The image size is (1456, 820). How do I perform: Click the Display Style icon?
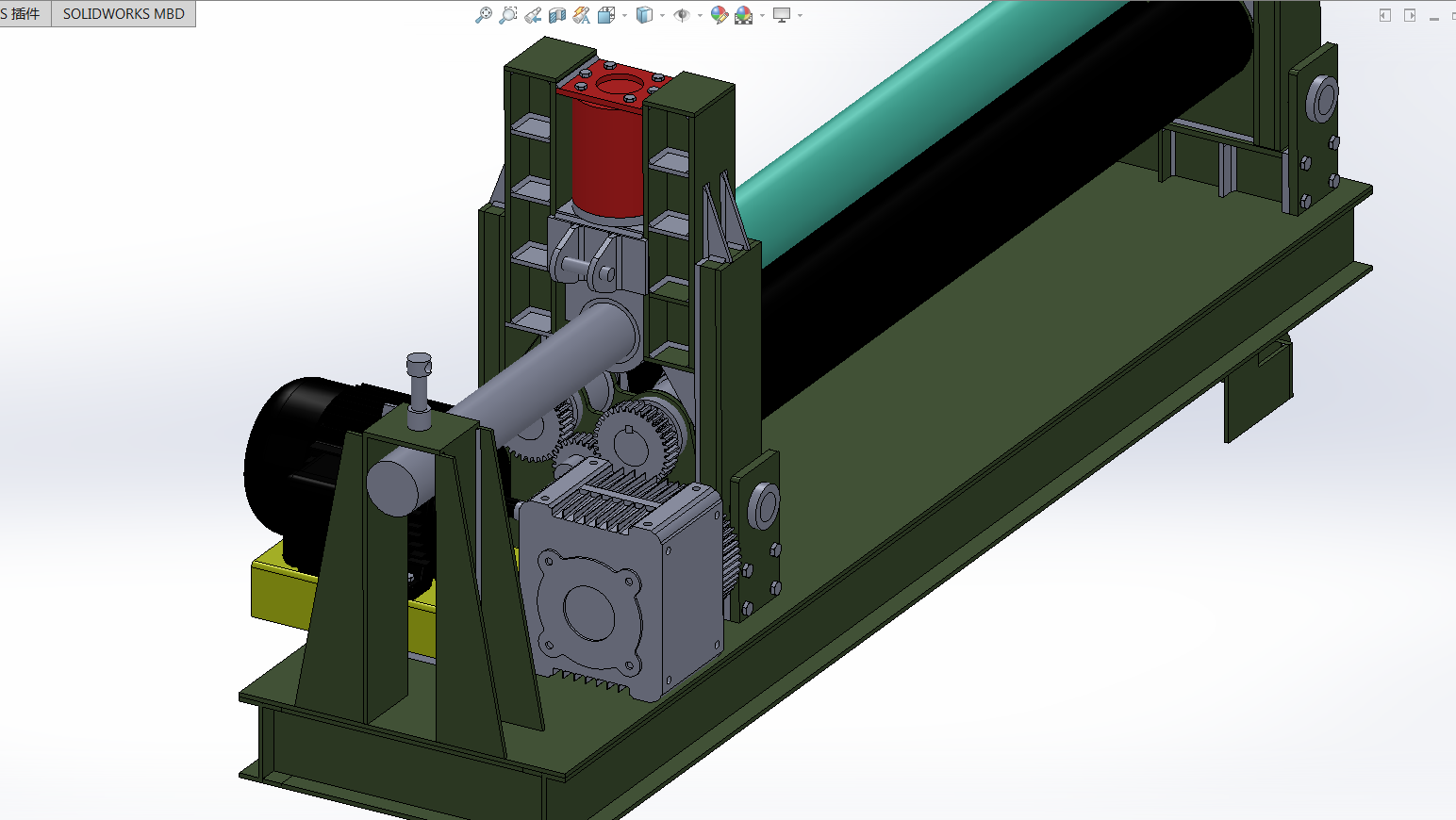(x=644, y=15)
